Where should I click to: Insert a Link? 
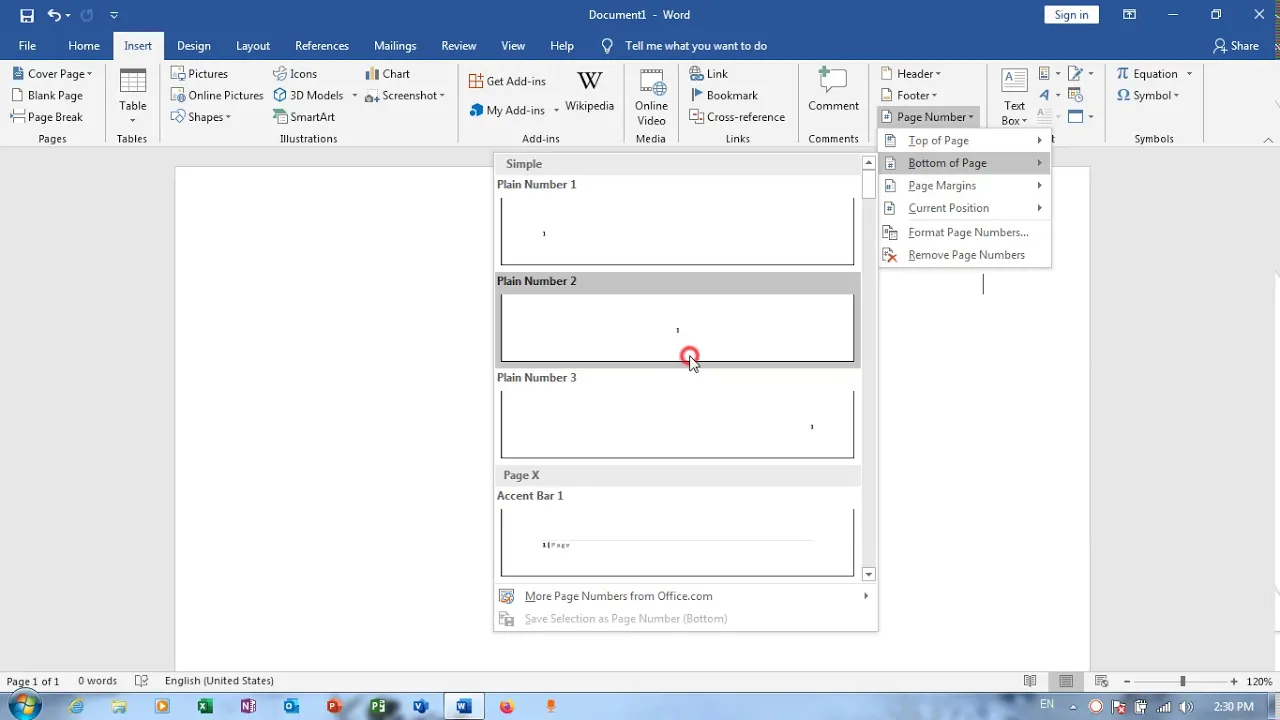pyautogui.click(x=709, y=74)
